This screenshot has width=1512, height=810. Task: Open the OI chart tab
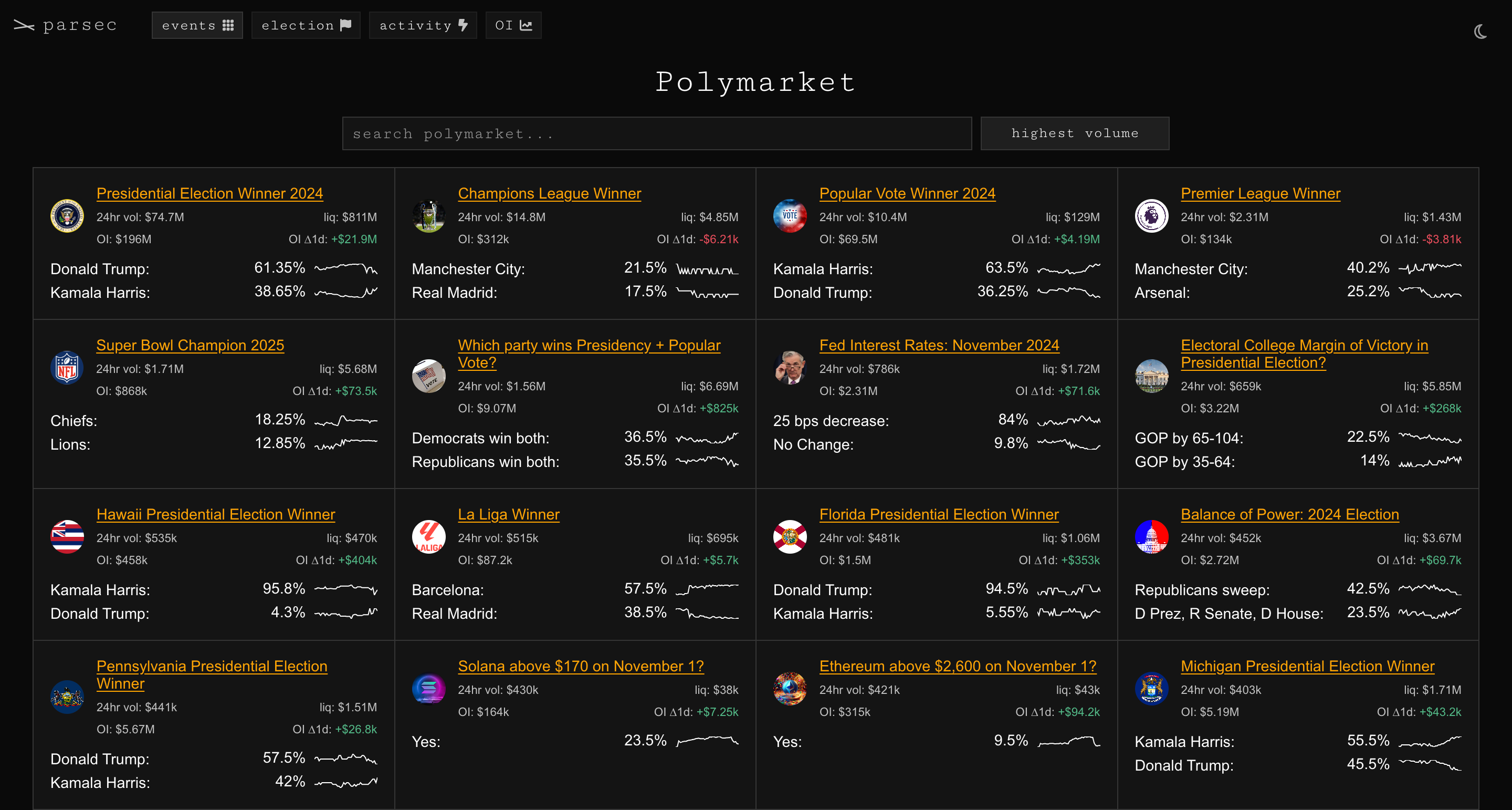(513, 25)
